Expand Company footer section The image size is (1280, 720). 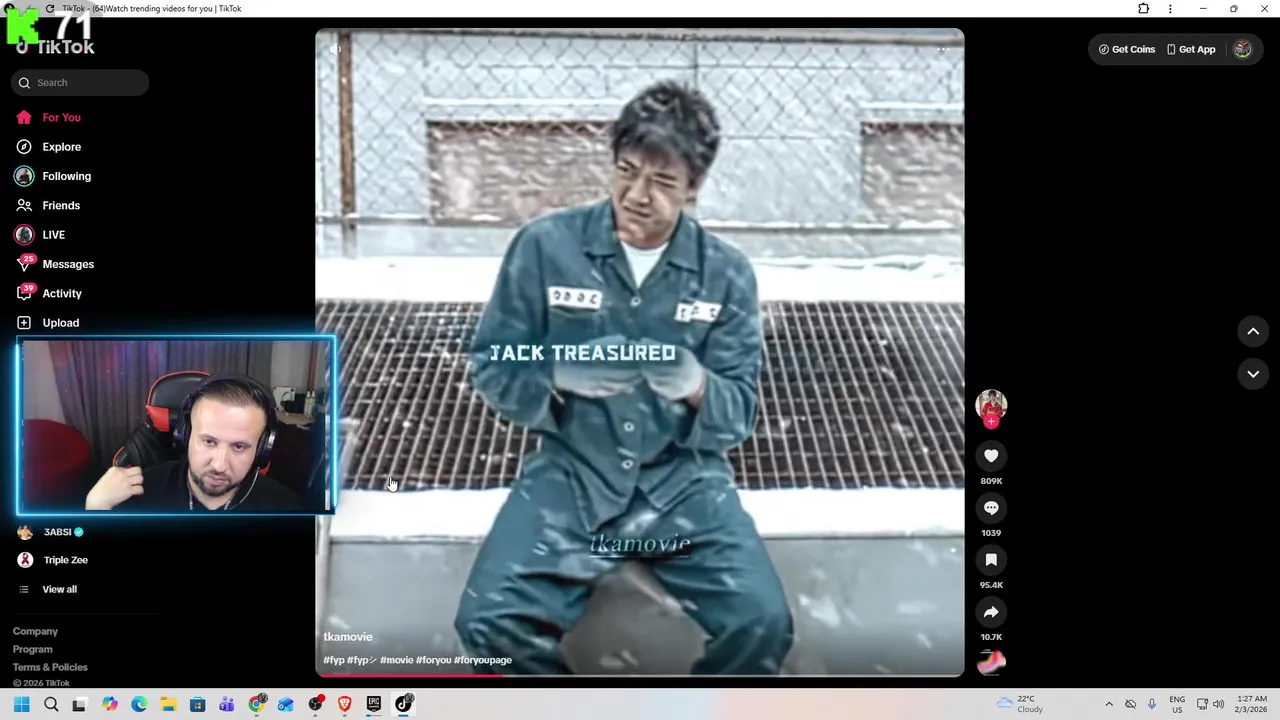[x=35, y=632]
